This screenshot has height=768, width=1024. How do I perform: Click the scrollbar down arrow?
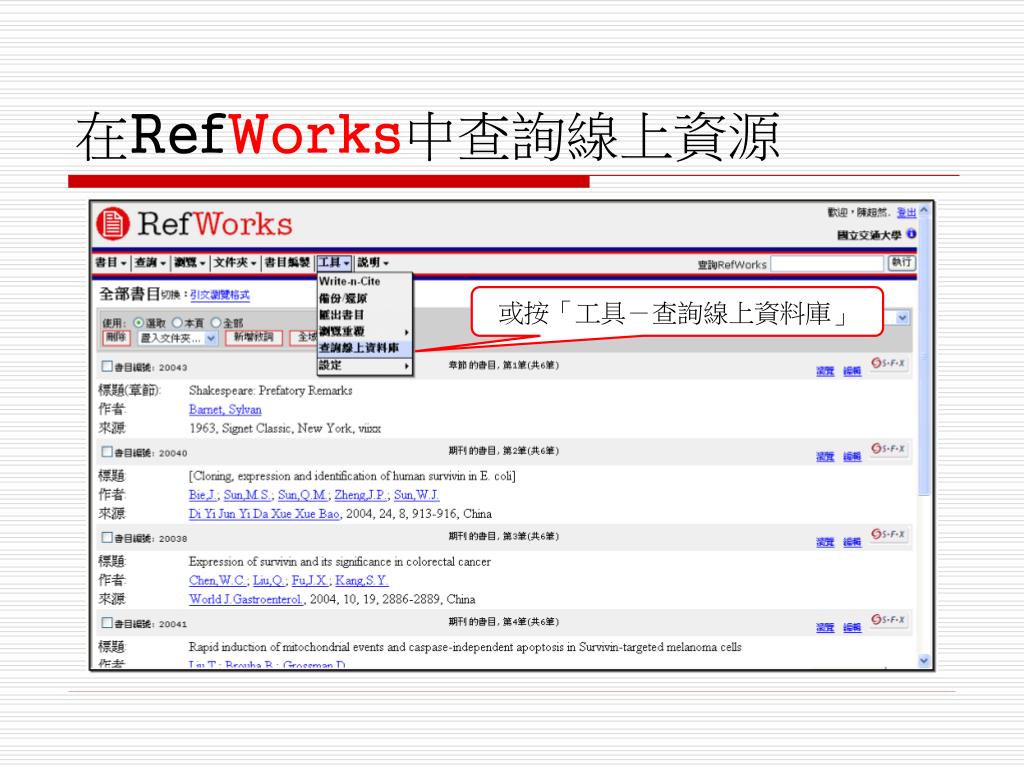[923, 660]
